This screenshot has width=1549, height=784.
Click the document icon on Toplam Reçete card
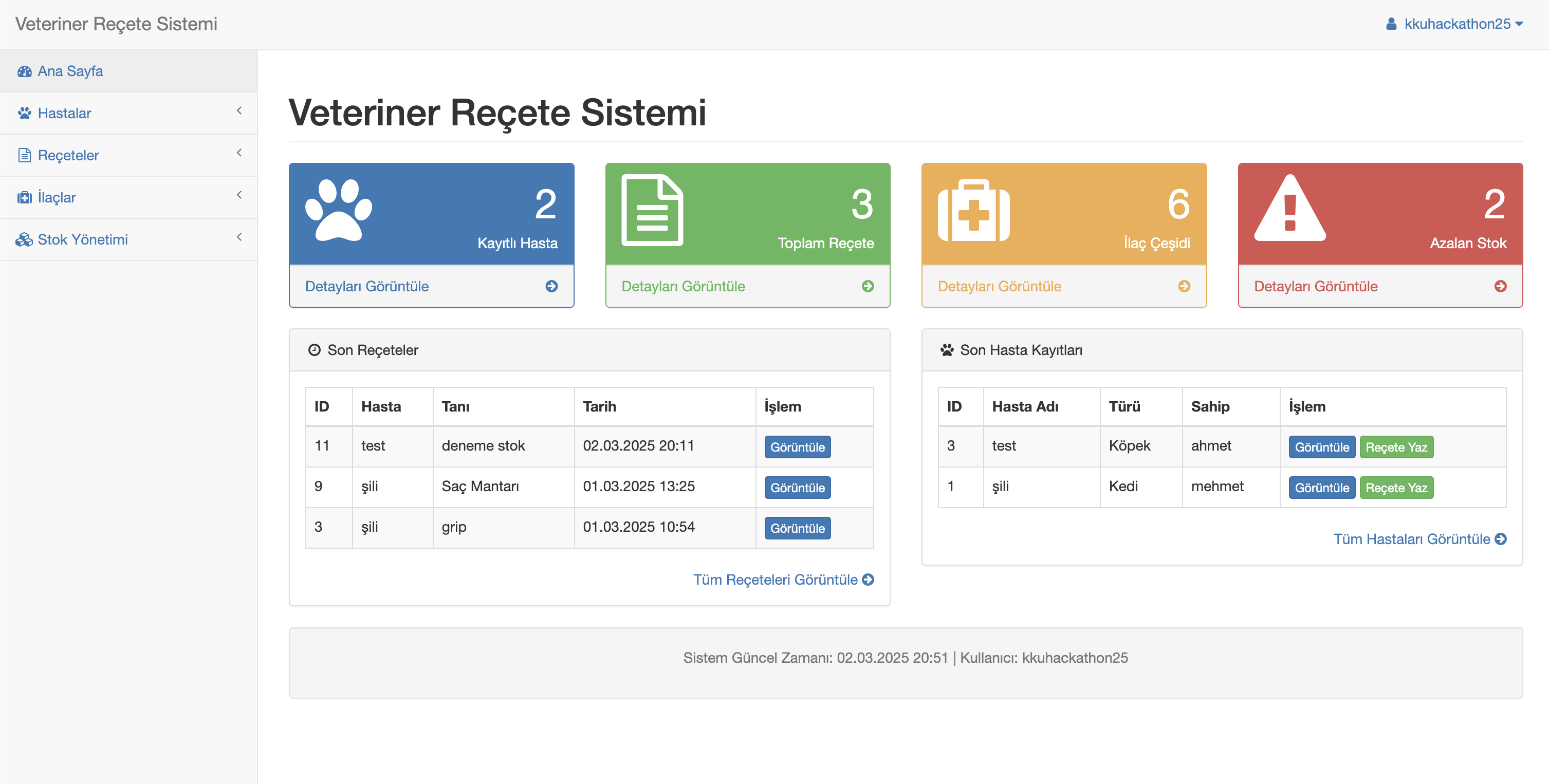[652, 210]
